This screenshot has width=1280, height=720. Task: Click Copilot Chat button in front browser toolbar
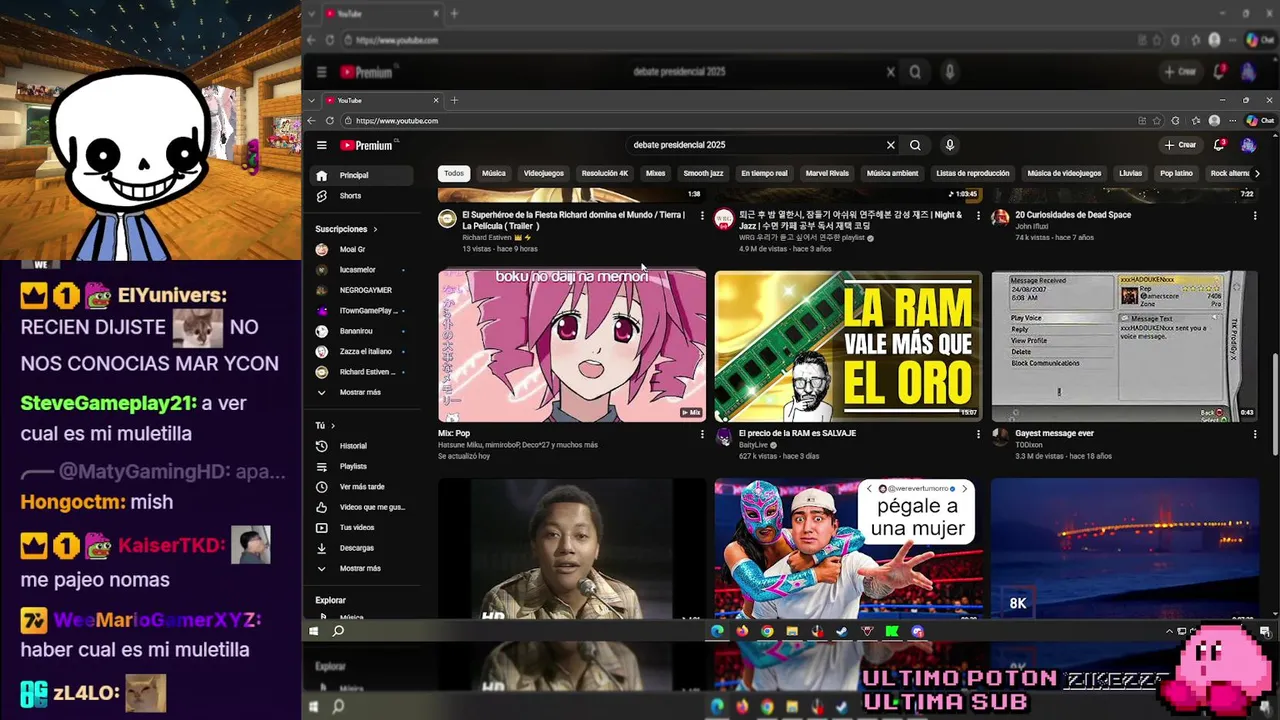tap(1260, 121)
